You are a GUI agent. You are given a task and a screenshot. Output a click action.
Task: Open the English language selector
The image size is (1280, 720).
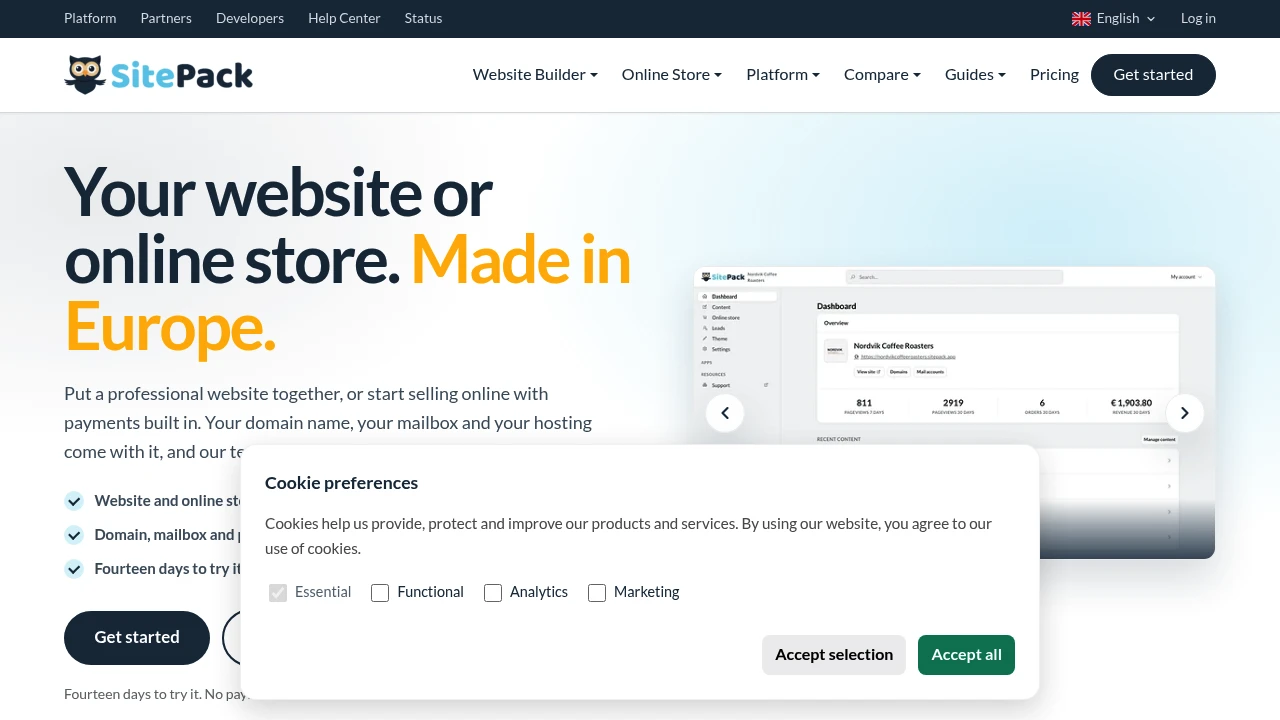[1114, 18]
